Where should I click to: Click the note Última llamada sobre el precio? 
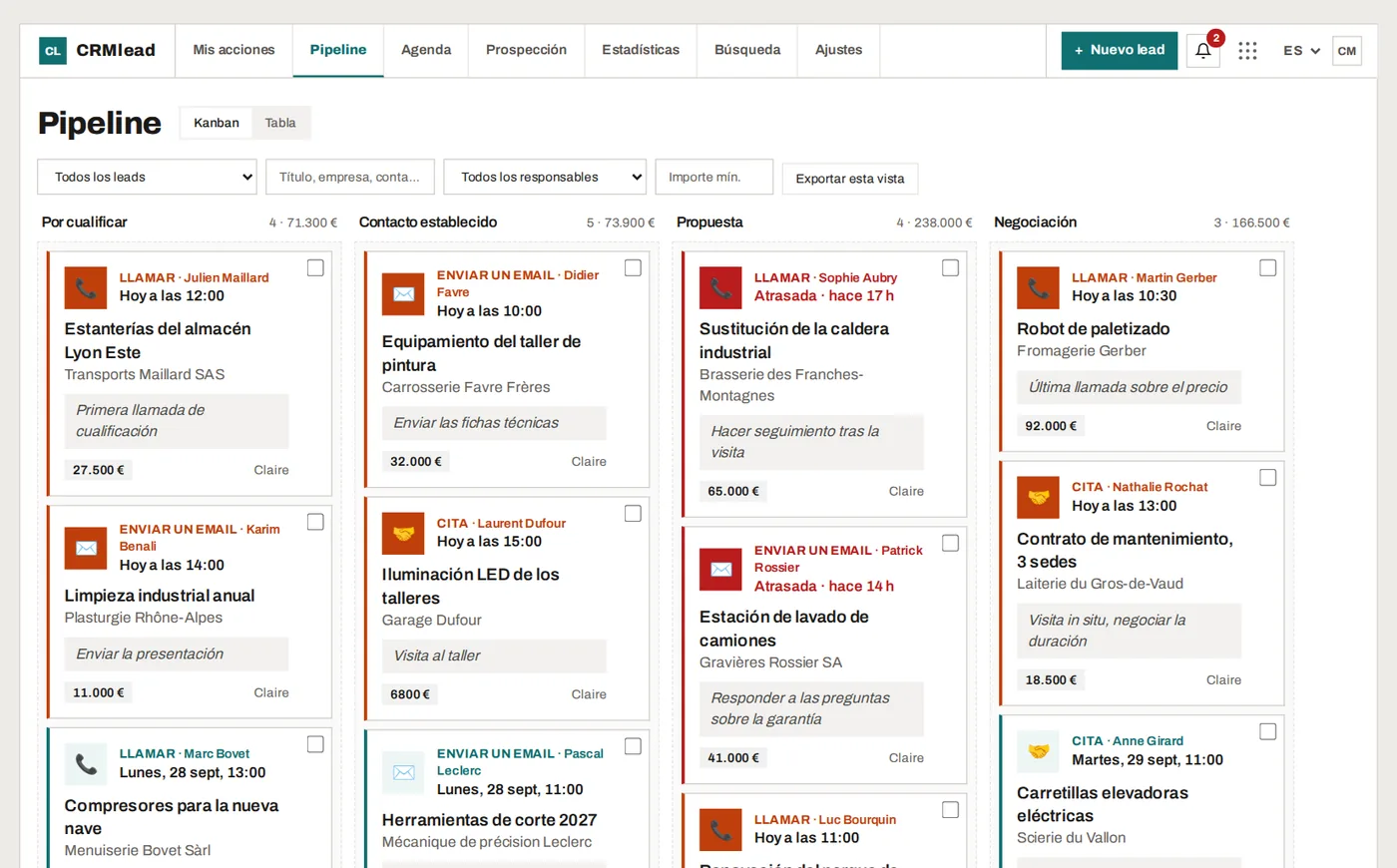pos(1129,387)
